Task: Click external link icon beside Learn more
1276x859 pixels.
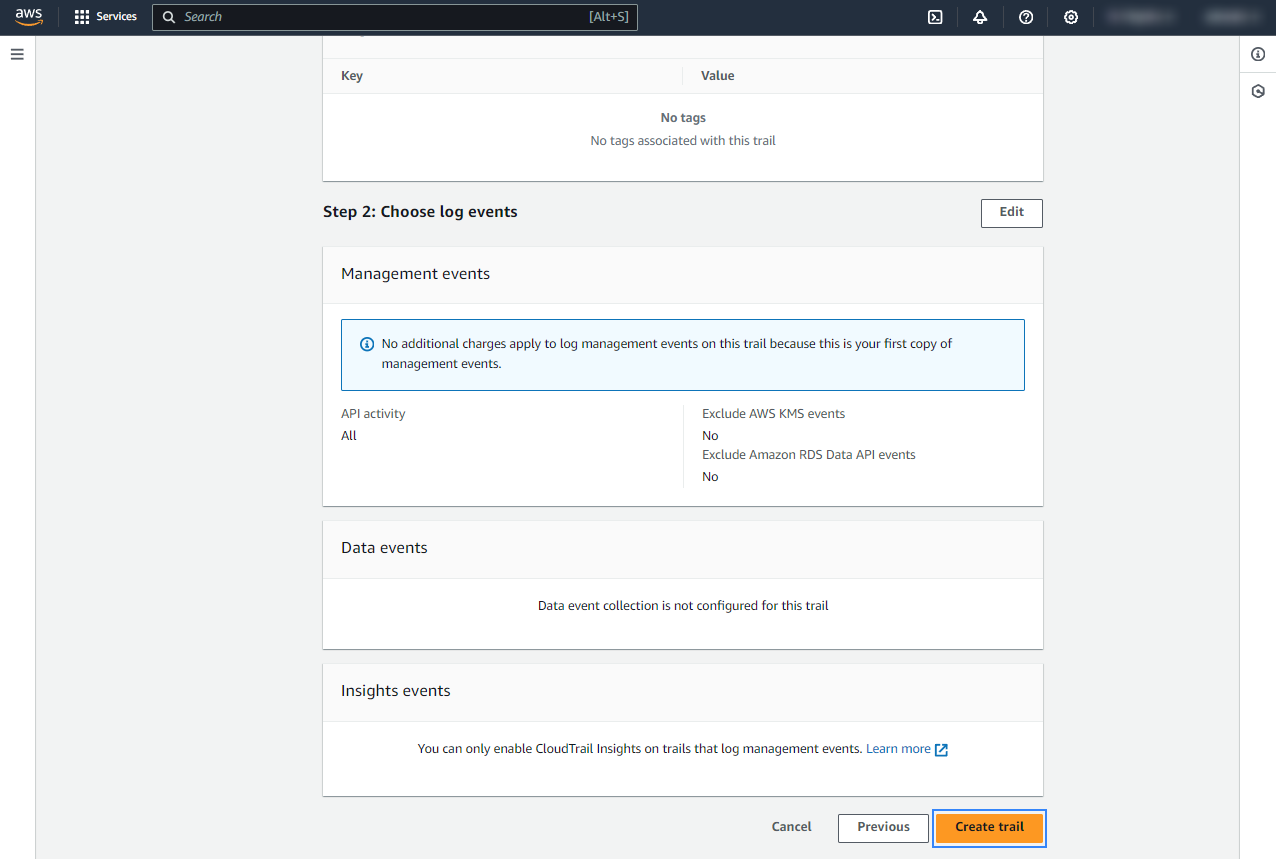Action: pos(941,749)
